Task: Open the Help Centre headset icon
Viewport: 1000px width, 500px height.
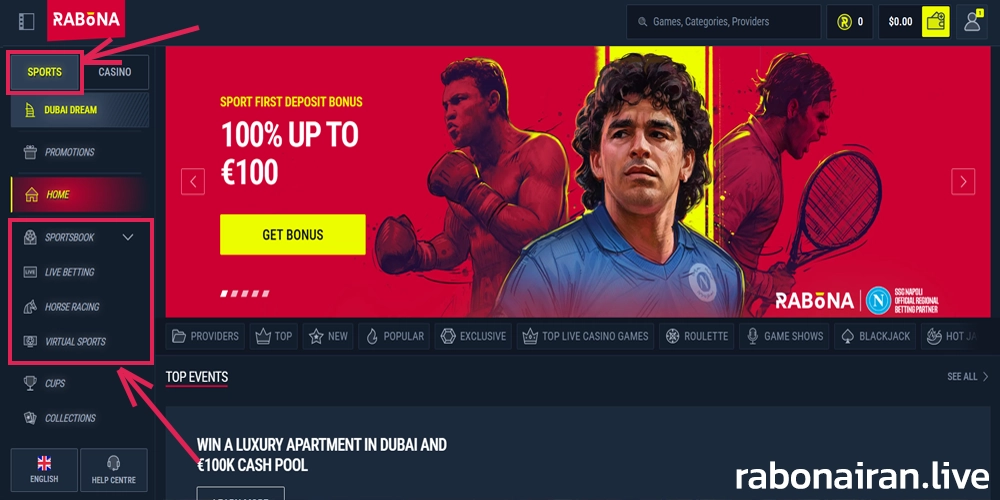Action: pos(114,463)
